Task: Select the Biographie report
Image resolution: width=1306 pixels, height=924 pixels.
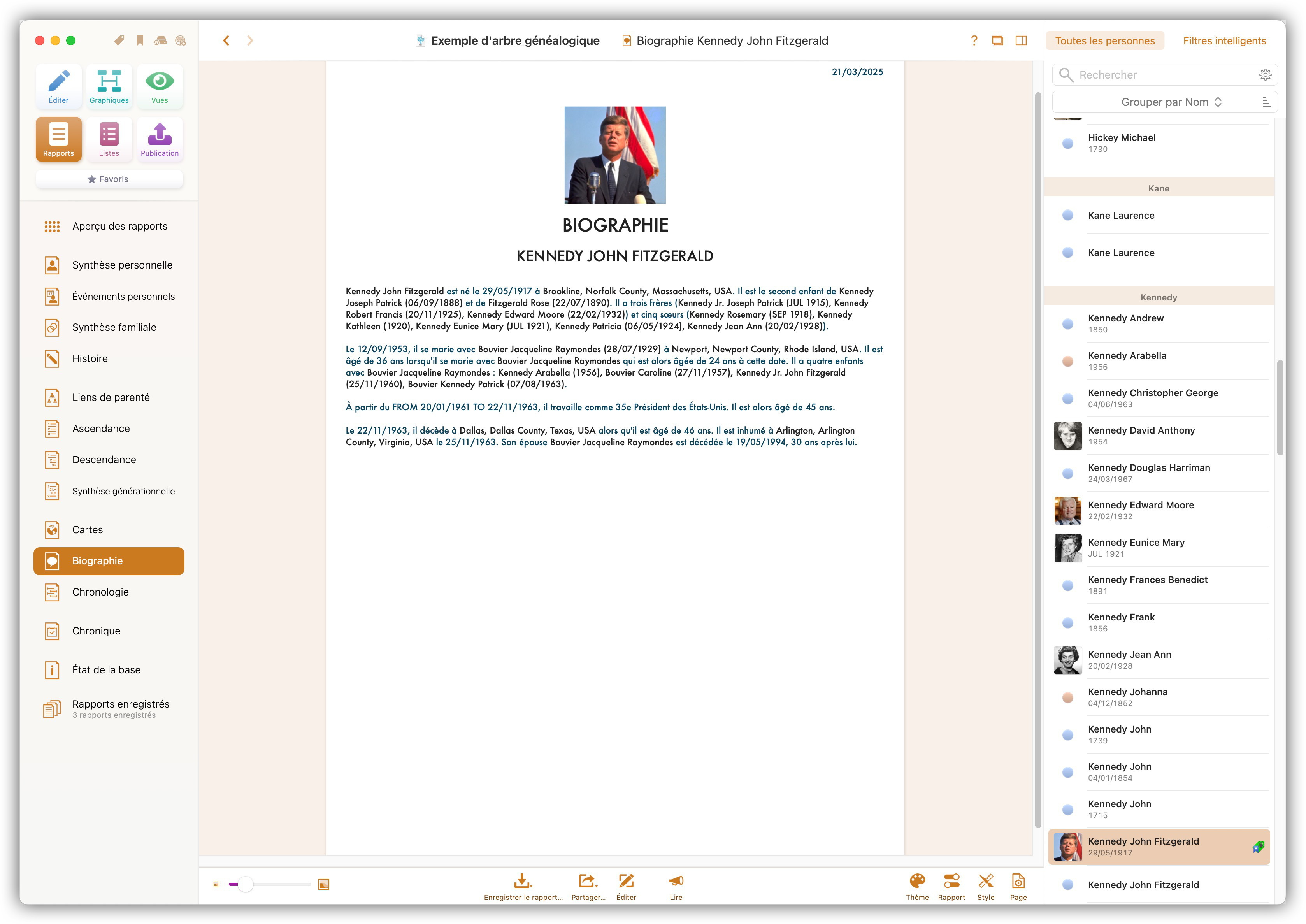Action: (109, 561)
